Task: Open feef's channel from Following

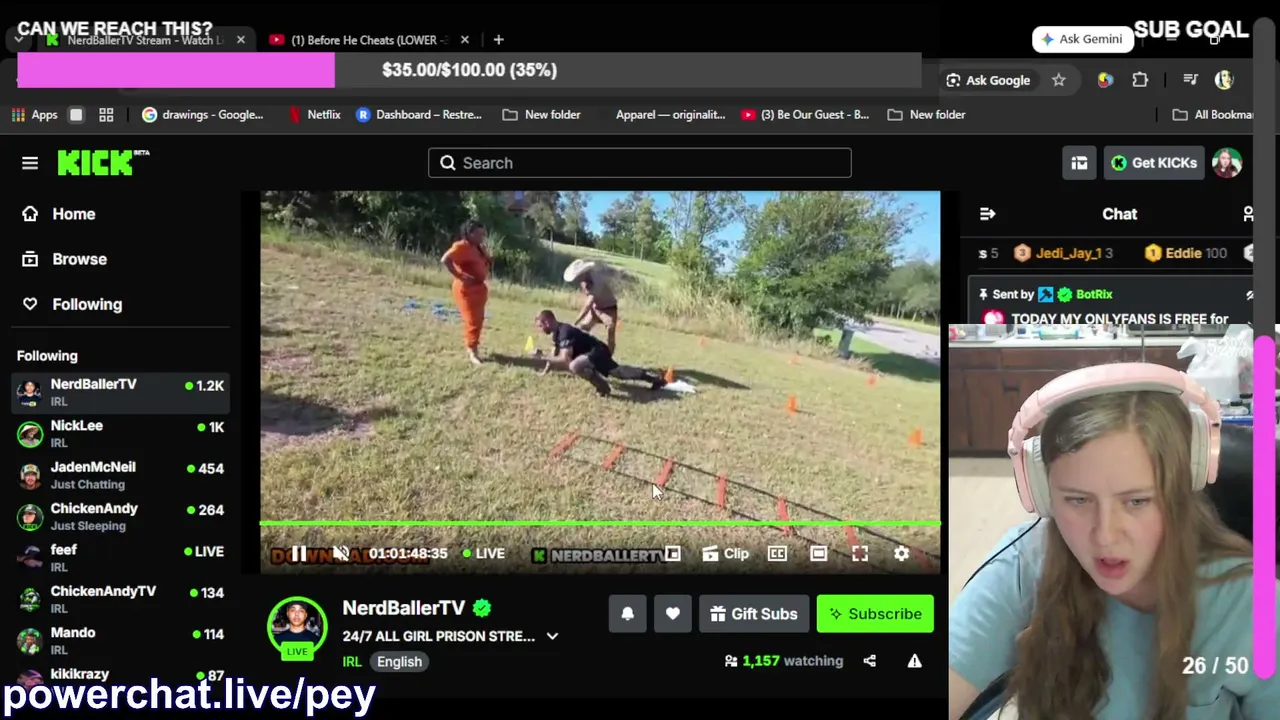Action: click(x=120, y=558)
